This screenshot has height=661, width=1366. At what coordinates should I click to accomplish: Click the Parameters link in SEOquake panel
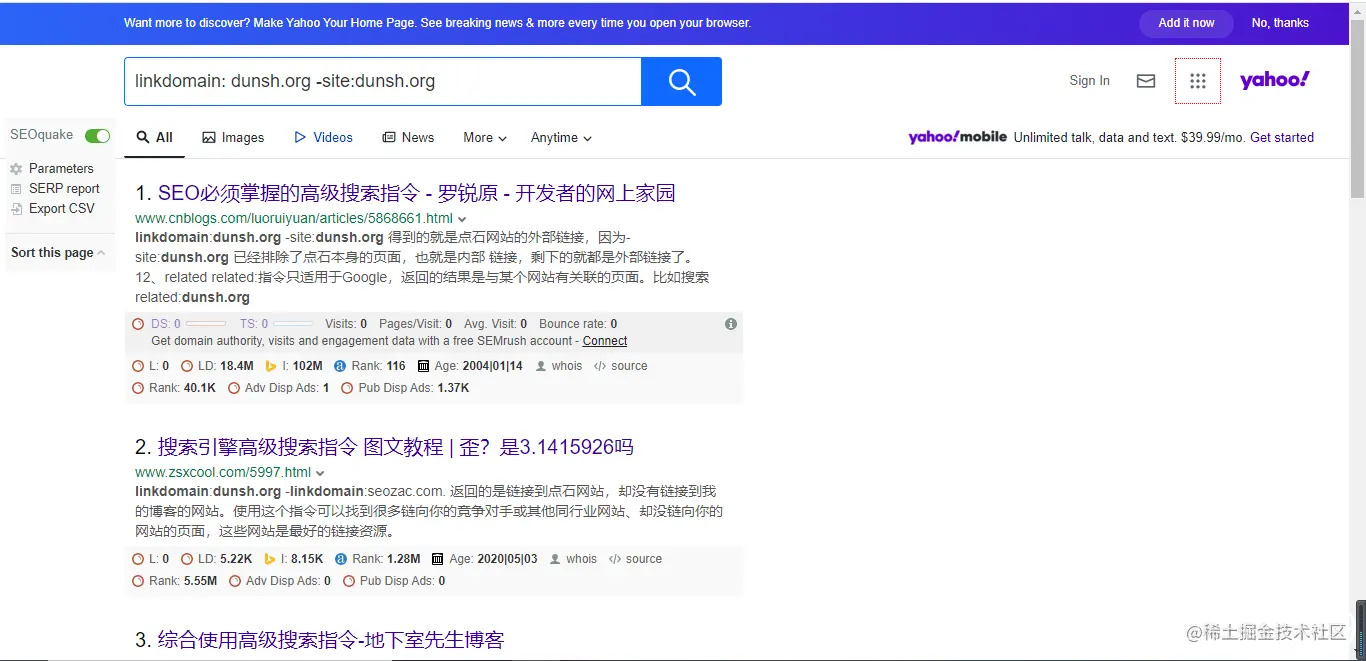click(61, 169)
